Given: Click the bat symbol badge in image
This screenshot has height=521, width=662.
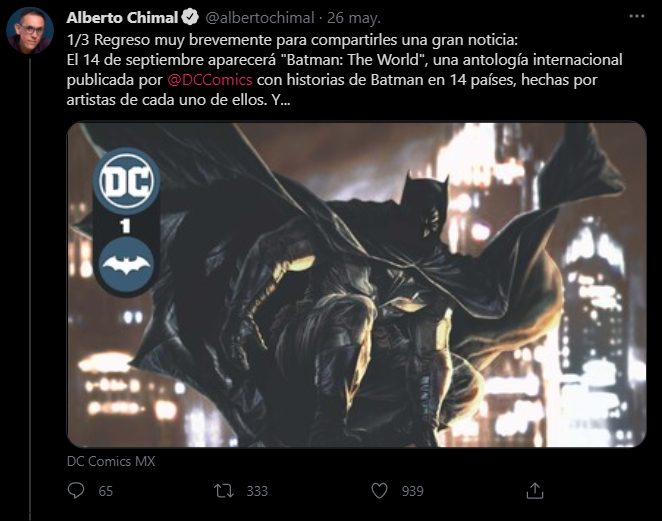Looking at the screenshot, I should pyautogui.click(x=126, y=265).
